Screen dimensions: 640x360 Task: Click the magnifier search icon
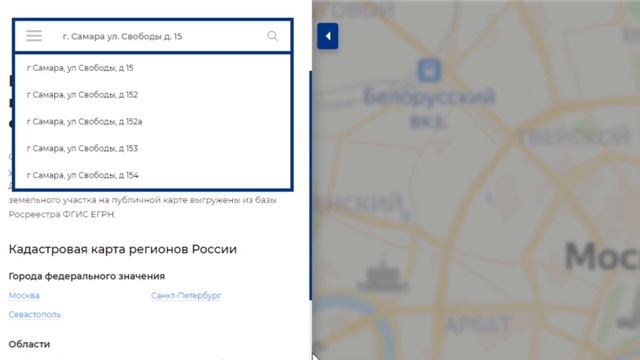272,36
